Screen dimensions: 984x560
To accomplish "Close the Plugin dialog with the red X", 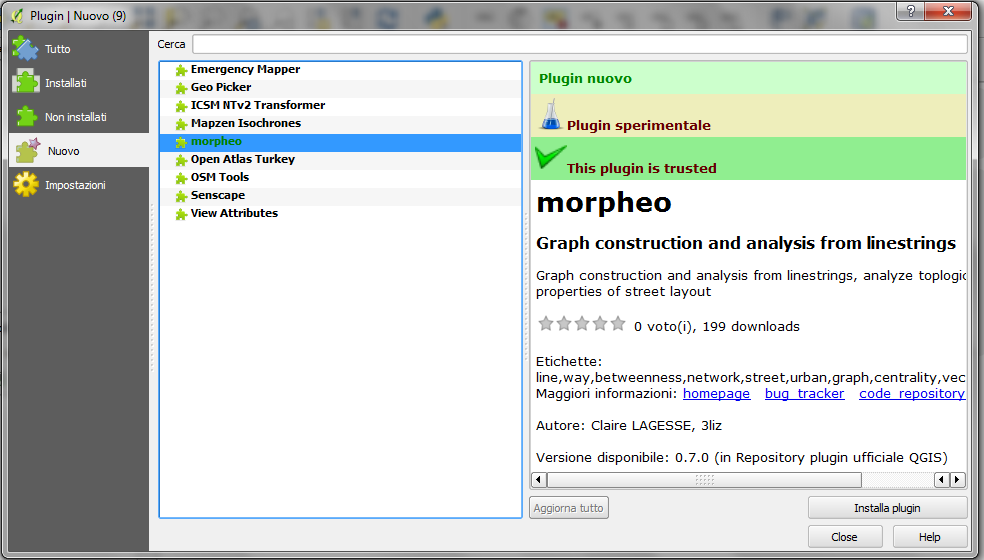I will pos(948,11).
